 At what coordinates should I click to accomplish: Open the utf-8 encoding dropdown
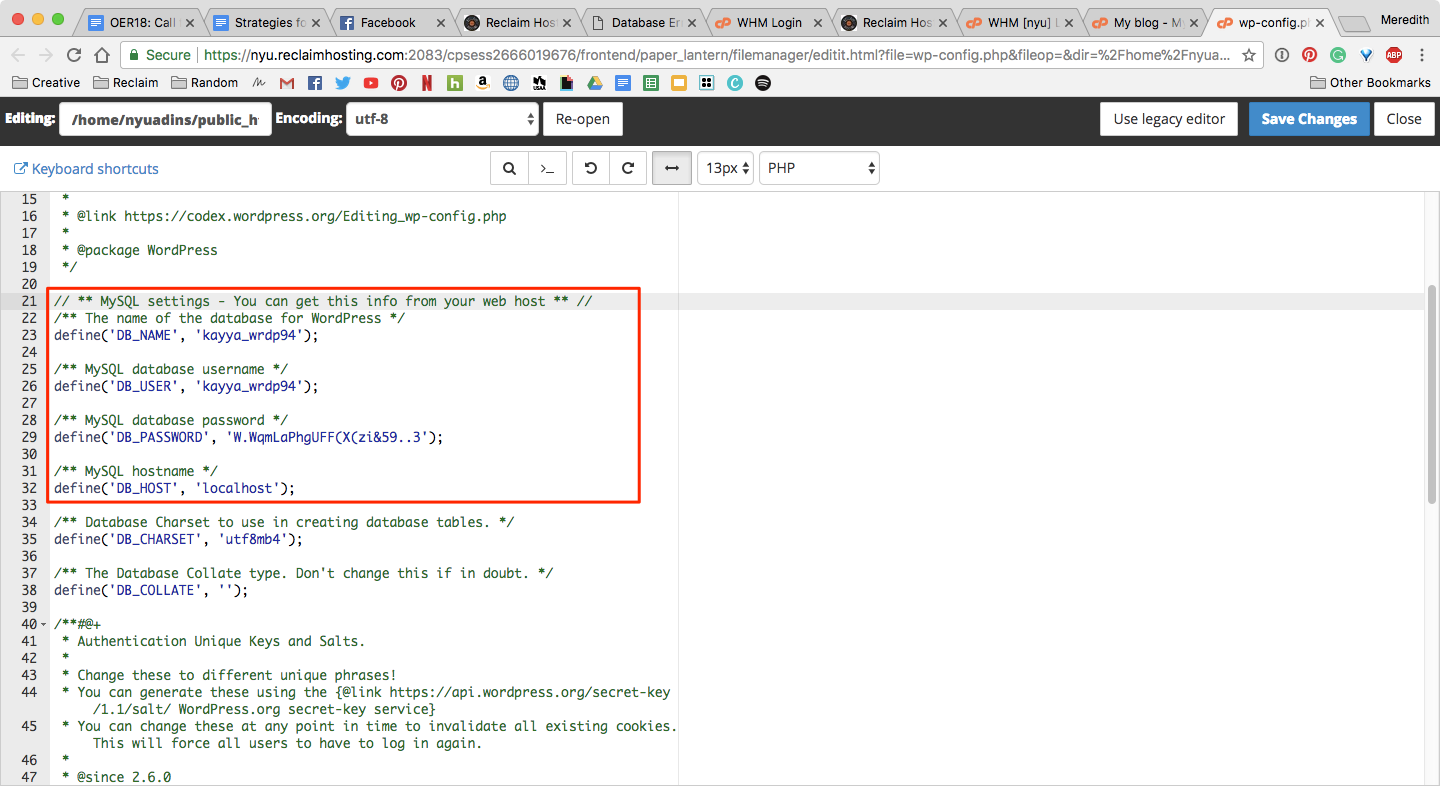pos(443,119)
